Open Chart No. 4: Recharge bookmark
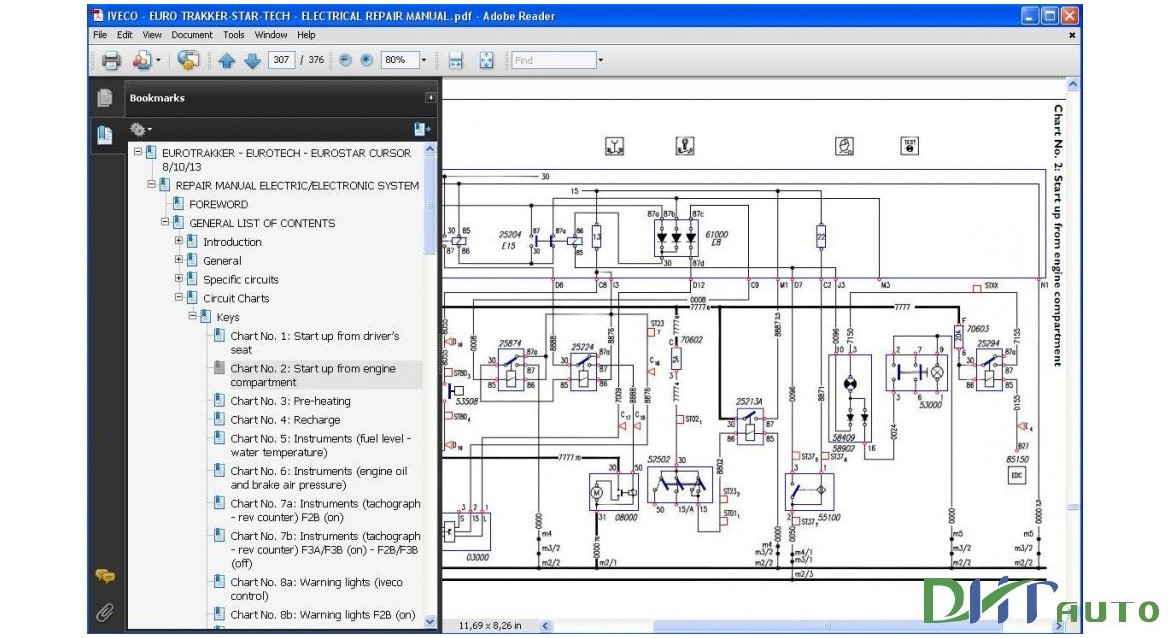This screenshot has width=1170, height=638. click(x=285, y=420)
